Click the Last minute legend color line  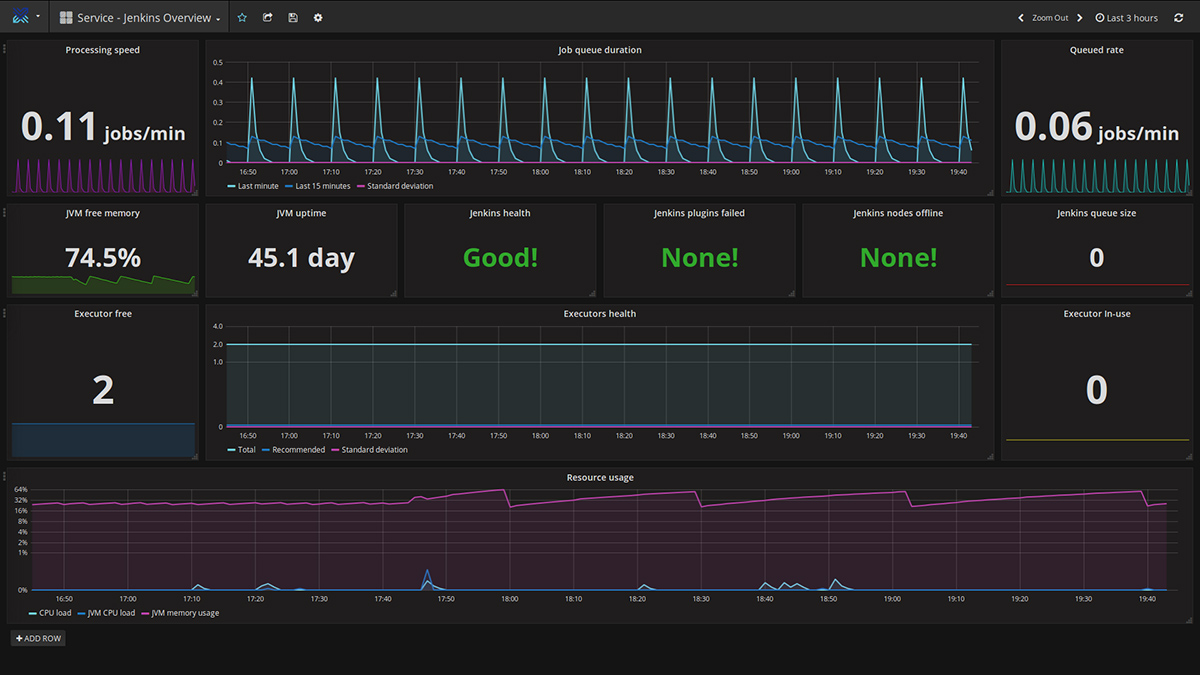coord(231,186)
